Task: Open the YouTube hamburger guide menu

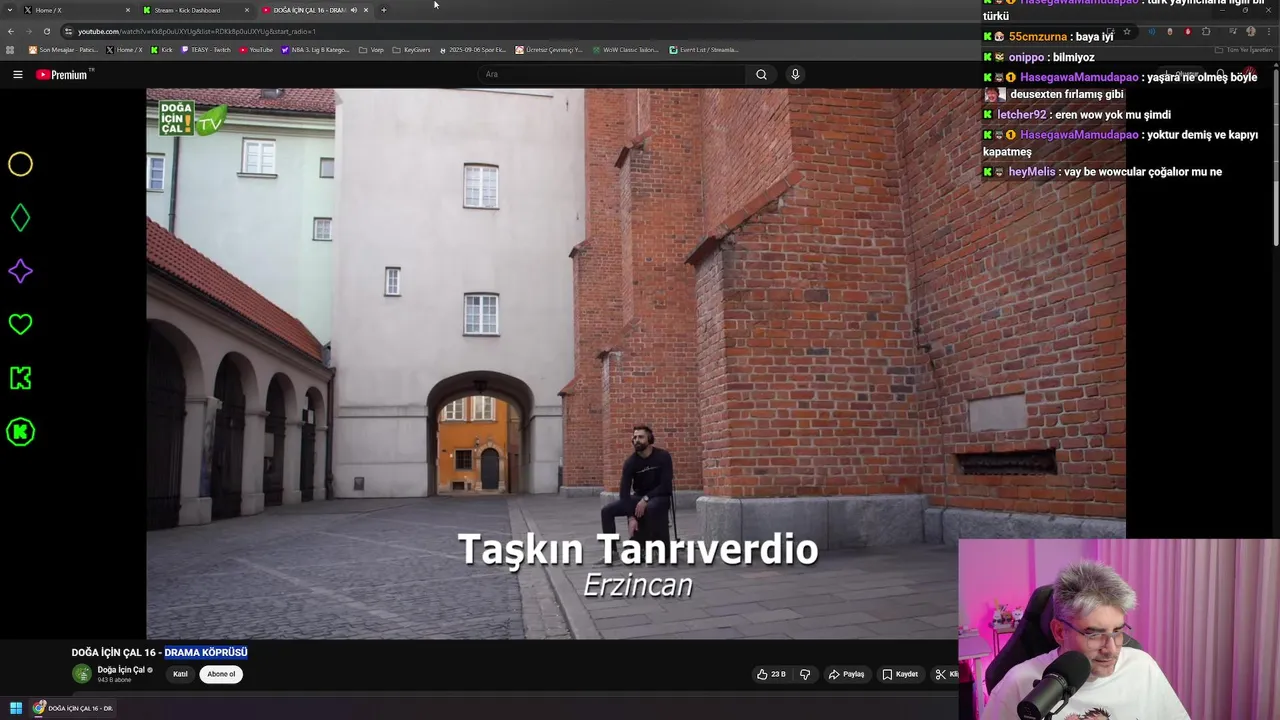Action: click(17, 74)
